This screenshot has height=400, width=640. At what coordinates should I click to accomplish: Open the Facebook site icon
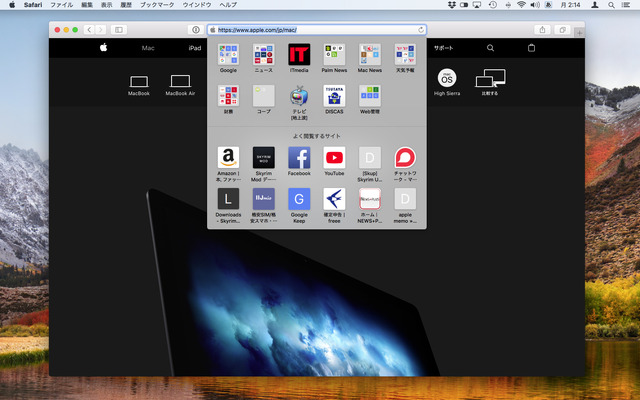pyautogui.click(x=299, y=158)
